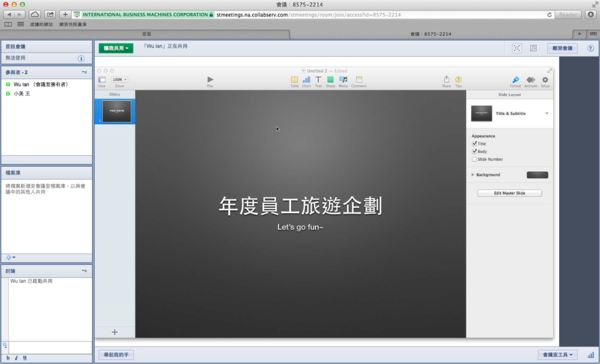Toggle the Title checkbox
The image size is (600, 364).
pos(474,144)
